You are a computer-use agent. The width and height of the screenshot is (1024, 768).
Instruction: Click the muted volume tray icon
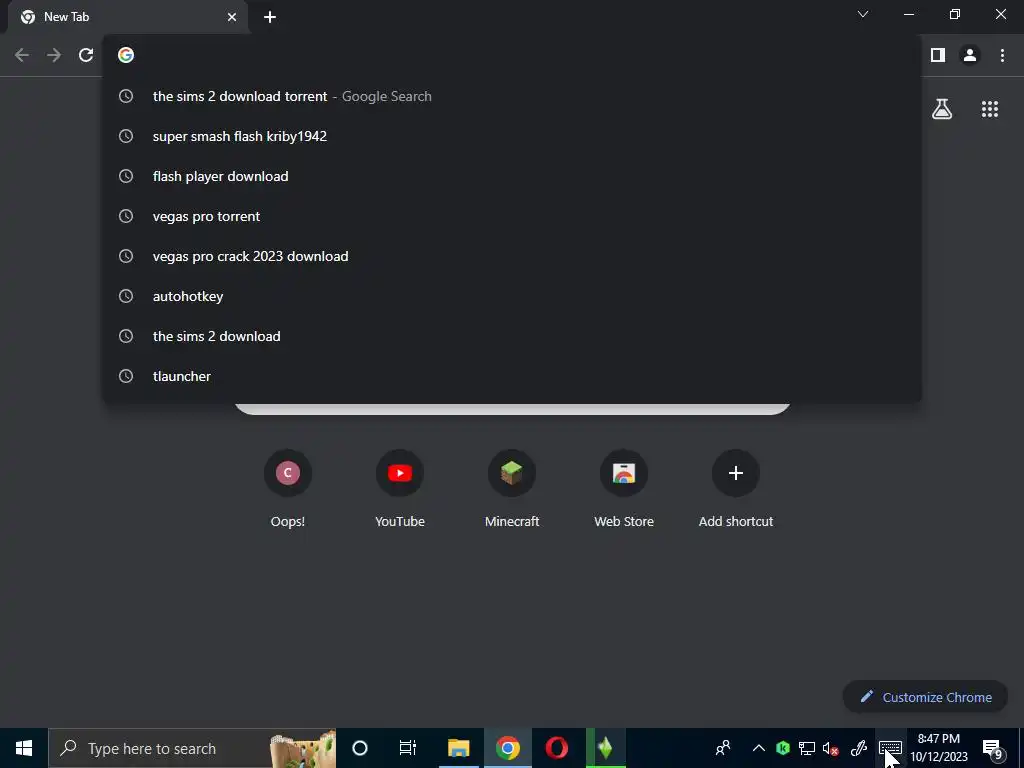click(831, 748)
